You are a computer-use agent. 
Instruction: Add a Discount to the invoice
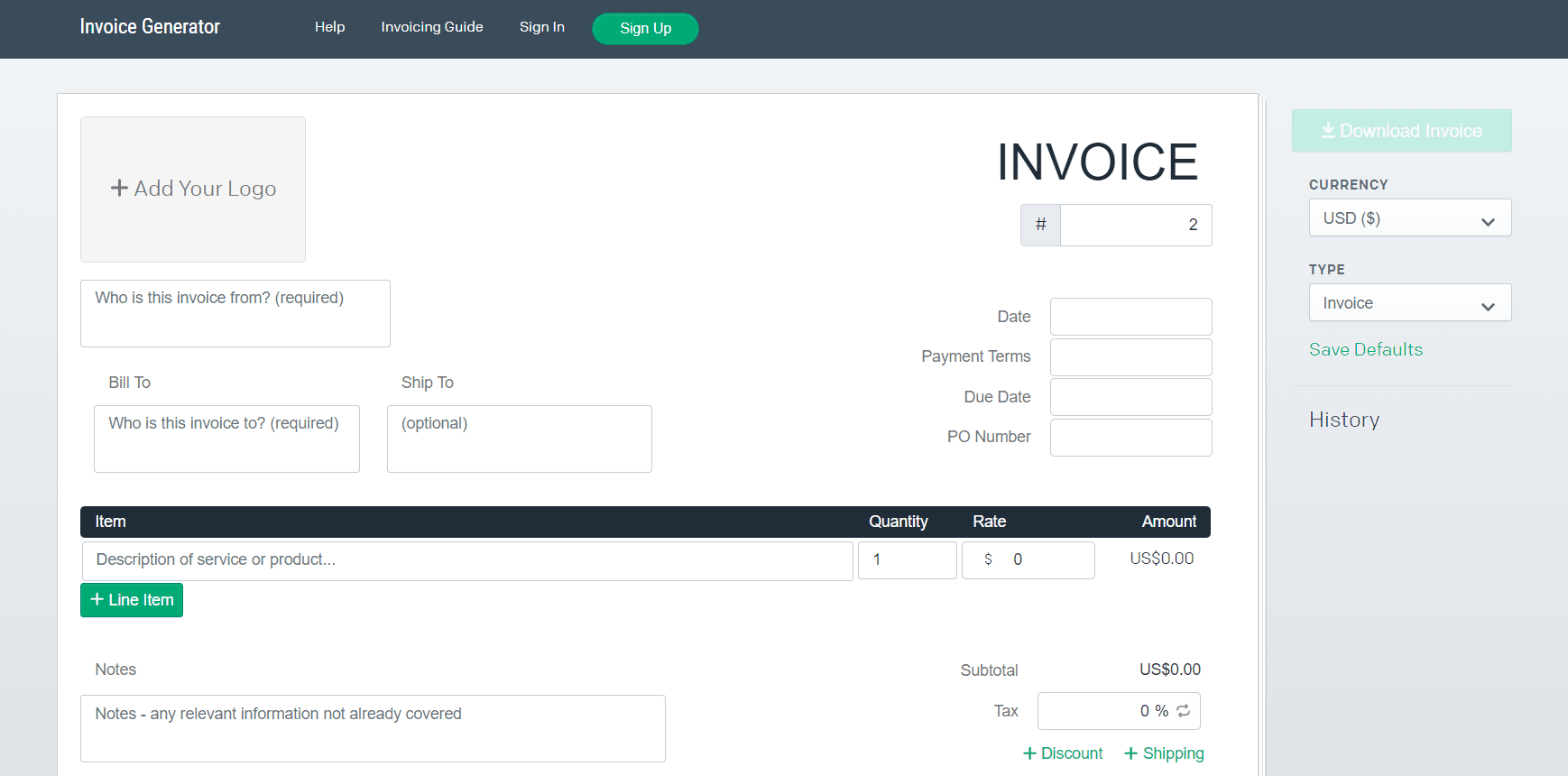click(1063, 753)
